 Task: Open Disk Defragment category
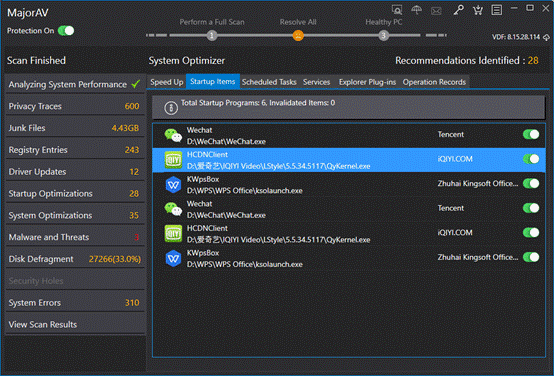pos(75,259)
